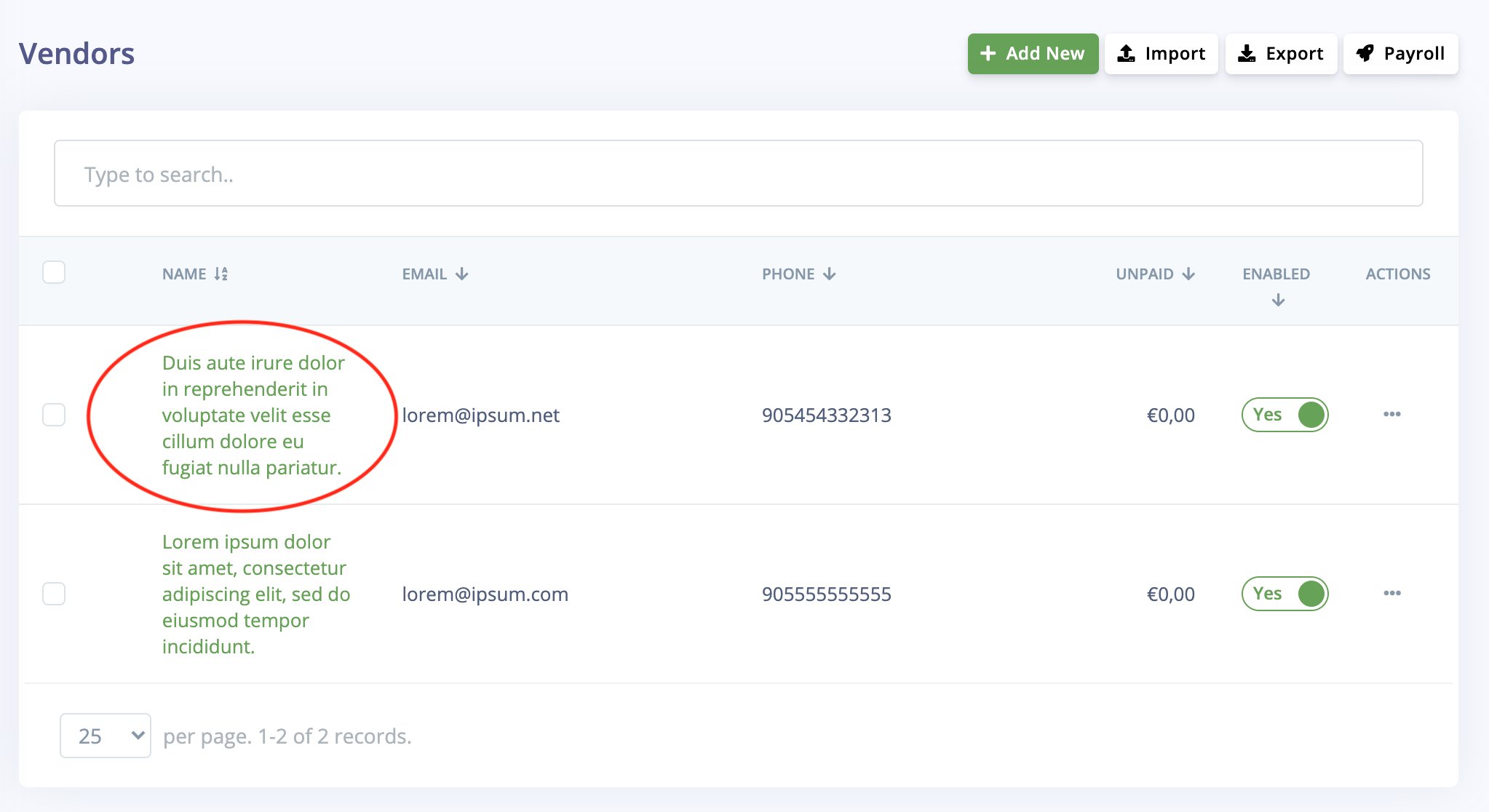Select the first vendor row checkbox
Viewport: 1489px width, 812px height.
coord(54,415)
